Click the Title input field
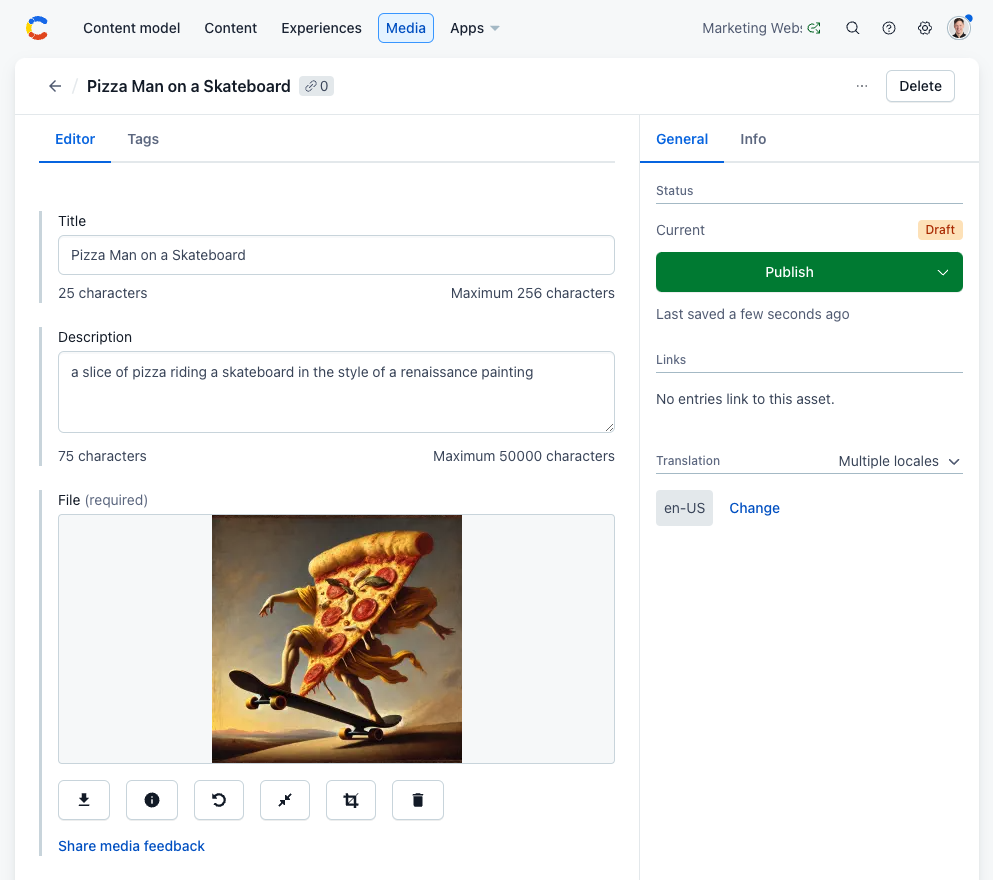The width and height of the screenshot is (993, 880). click(x=336, y=255)
